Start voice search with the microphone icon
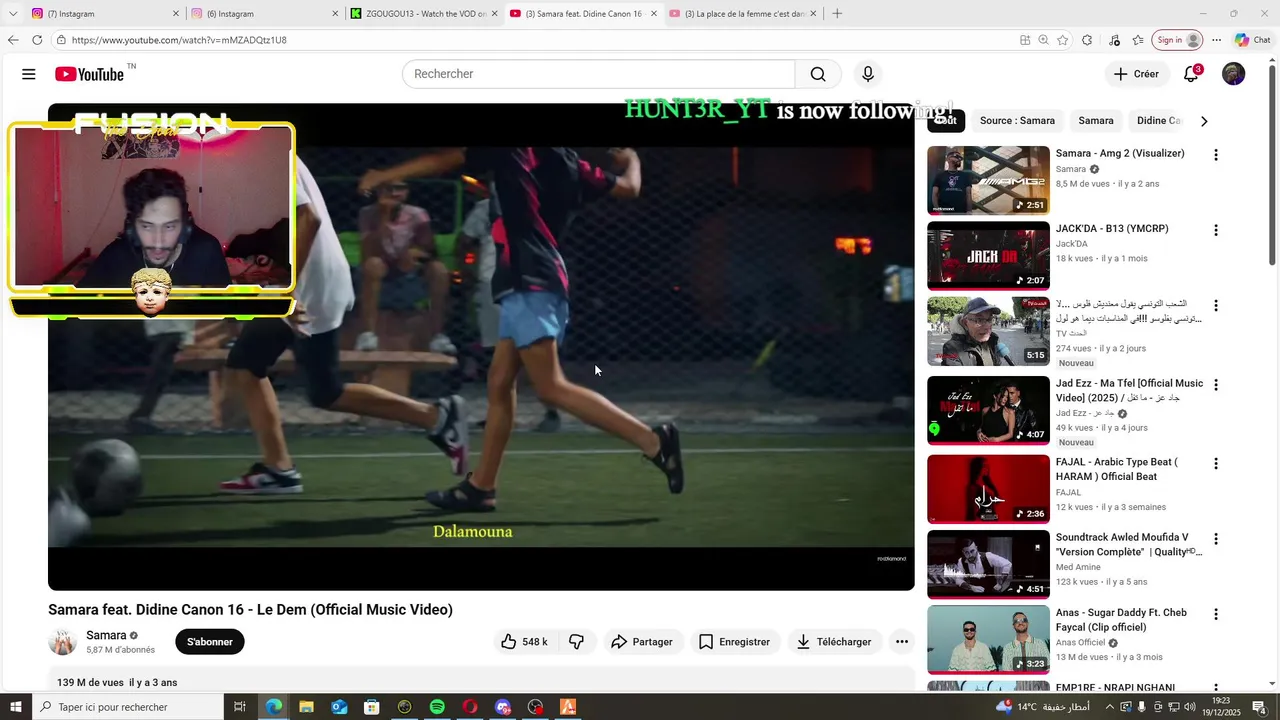Screen dimensions: 1280x720 click(x=868, y=74)
